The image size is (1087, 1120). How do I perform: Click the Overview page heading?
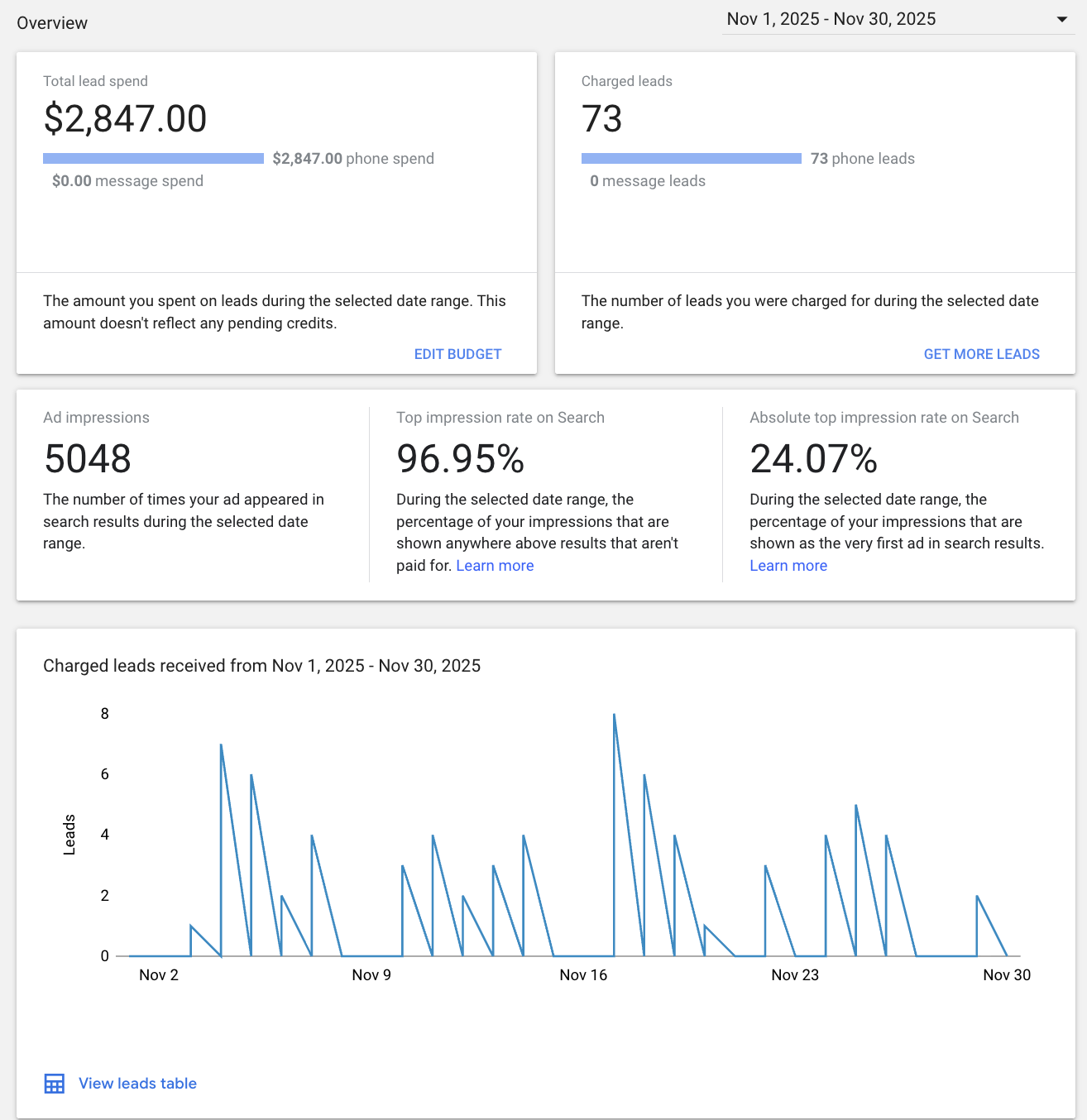tap(52, 23)
